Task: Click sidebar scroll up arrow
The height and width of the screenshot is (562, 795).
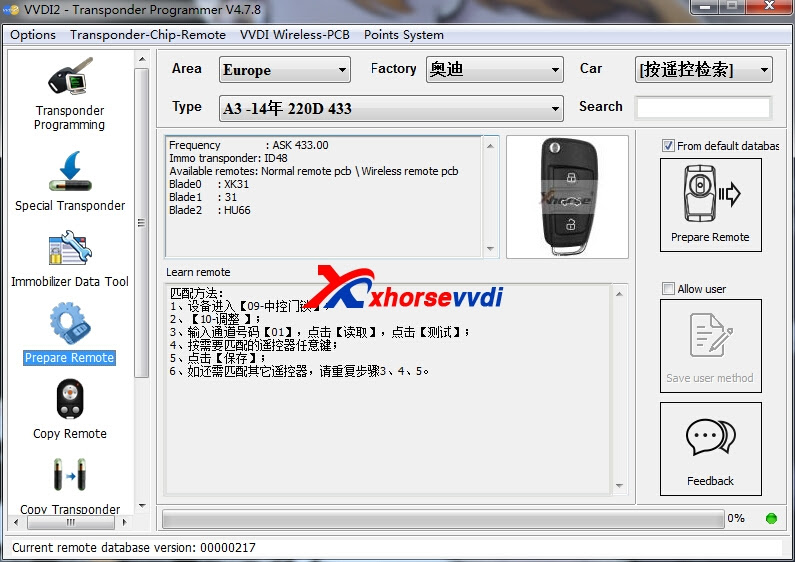Action: click(x=142, y=59)
